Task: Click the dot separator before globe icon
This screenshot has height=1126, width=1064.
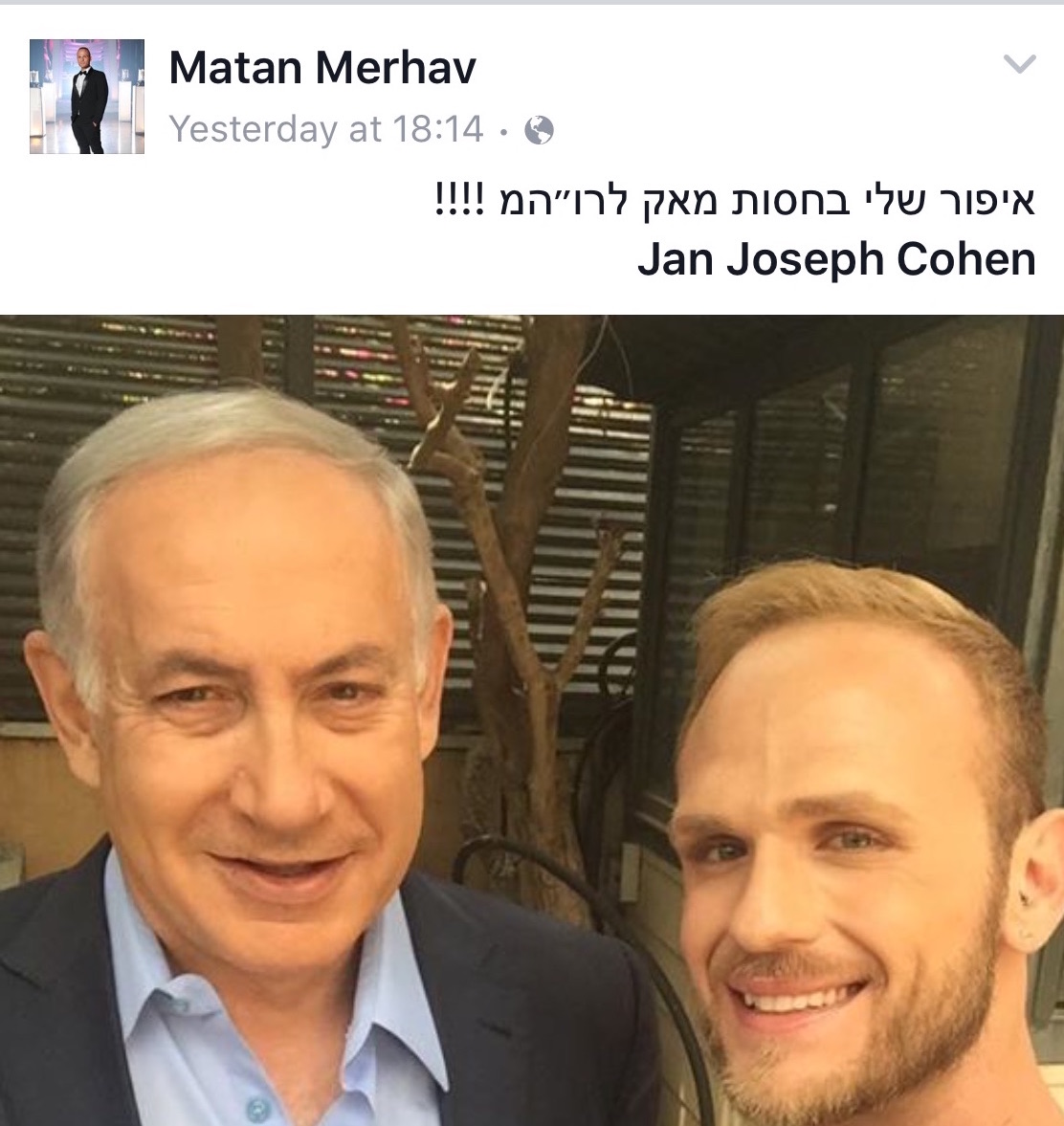Action: pyautogui.click(x=503, y=131)
